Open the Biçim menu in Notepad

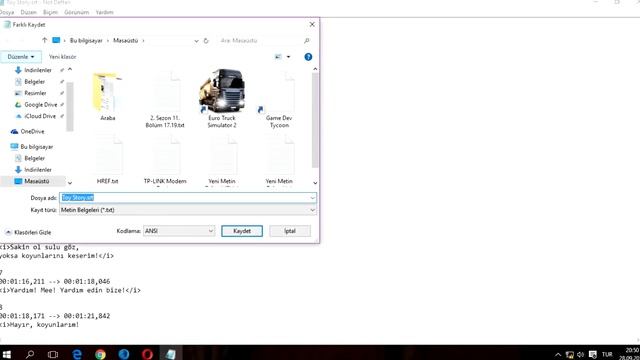(x=50, y=12)
